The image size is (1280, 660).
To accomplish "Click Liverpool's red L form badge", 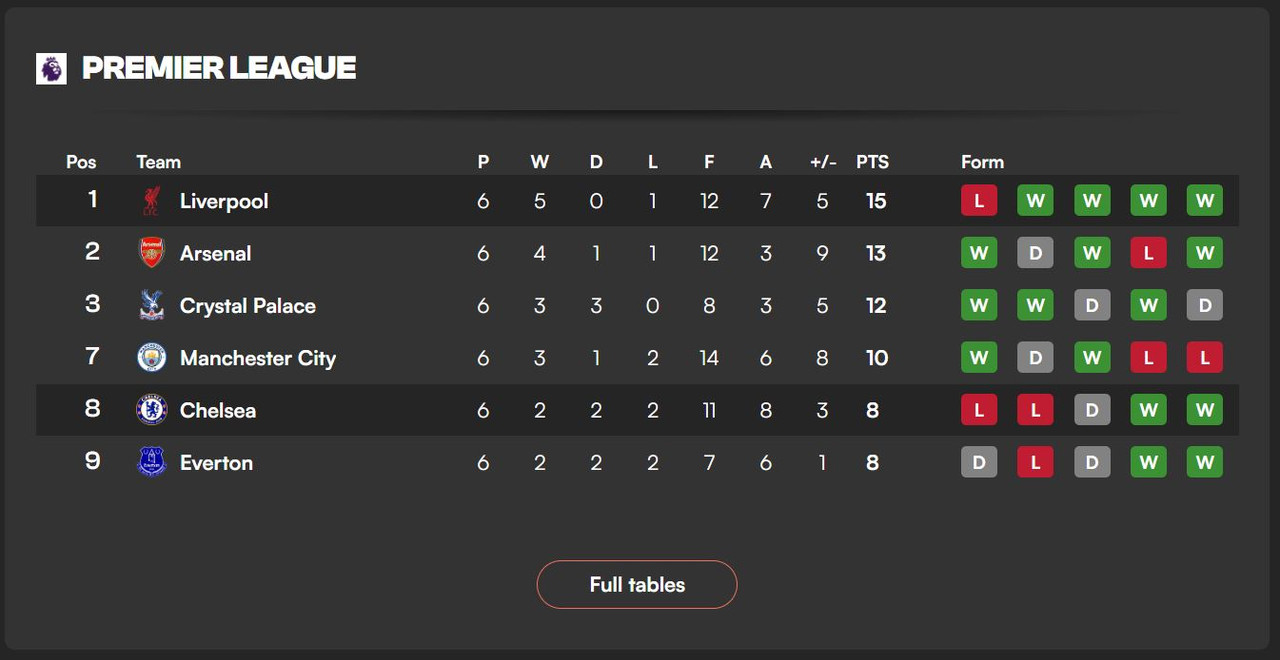I will pos(979,201).
